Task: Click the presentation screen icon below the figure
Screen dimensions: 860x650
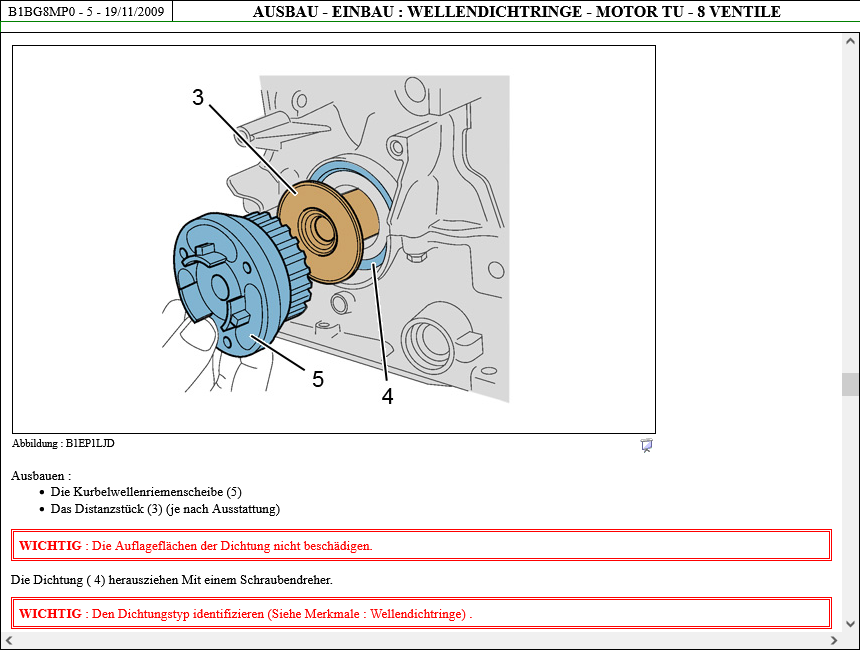Action: [647, 445]
